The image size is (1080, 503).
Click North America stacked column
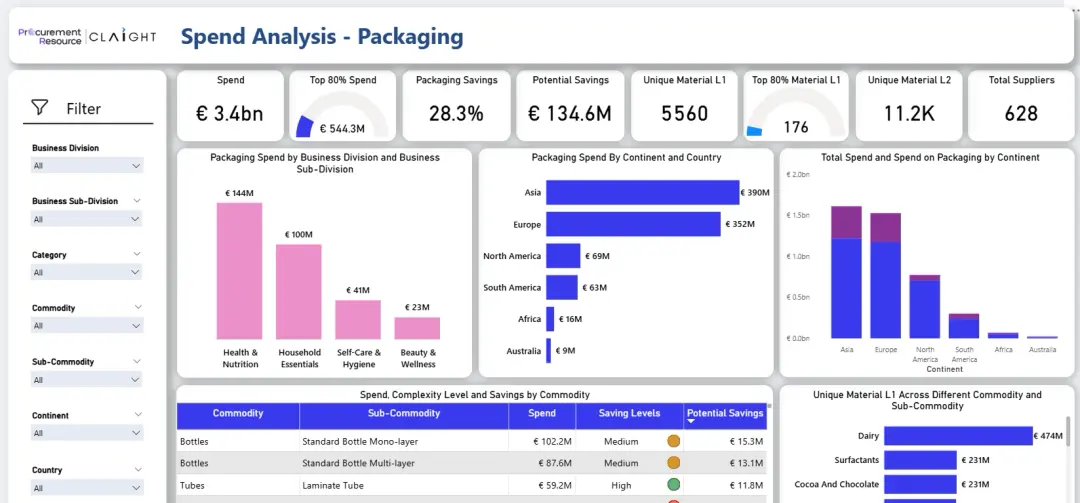925,307
